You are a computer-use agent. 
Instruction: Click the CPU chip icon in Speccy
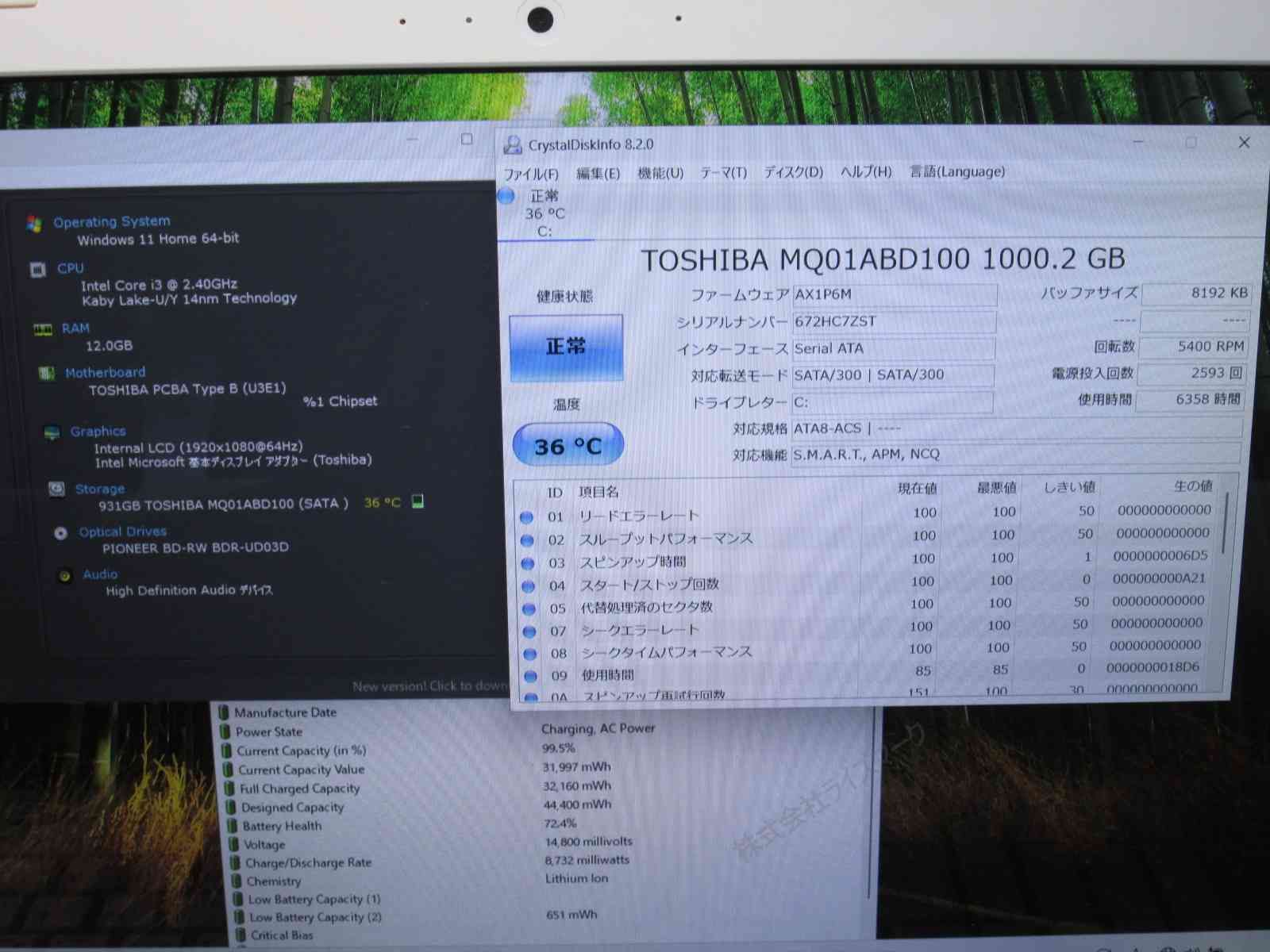[37, 270]
